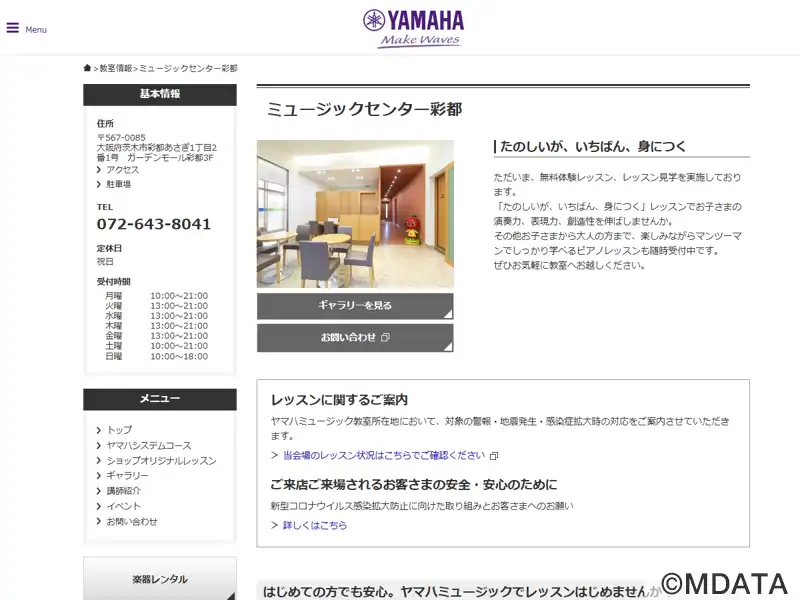
Task: Click 基本情報 sidebar header
Action: coord(160,94)
